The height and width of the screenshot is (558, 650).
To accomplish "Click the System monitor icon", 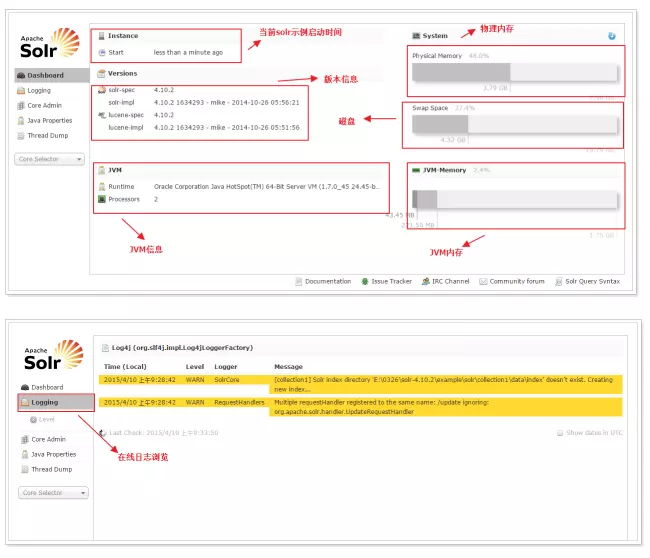I will click(416, 36).
